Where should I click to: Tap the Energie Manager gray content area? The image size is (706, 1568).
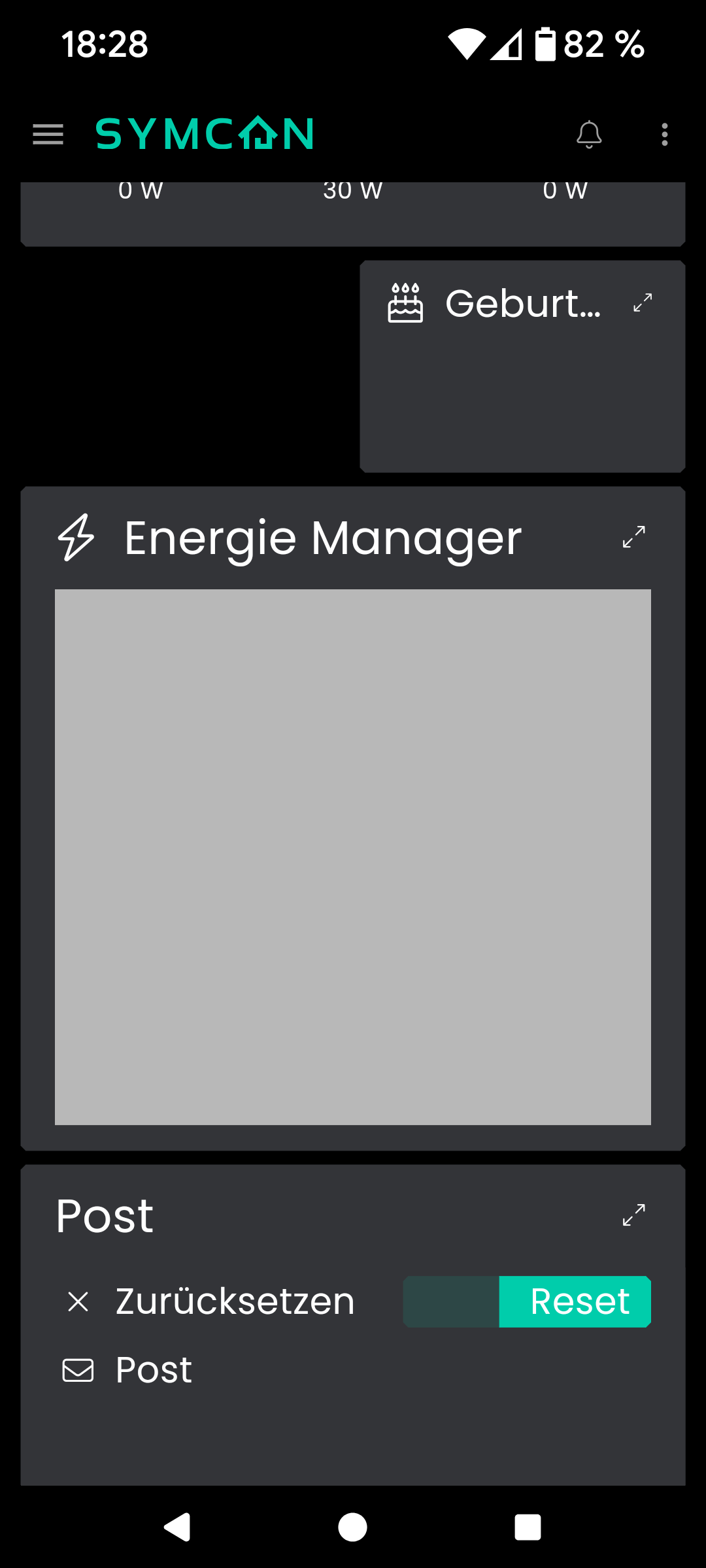353,857
